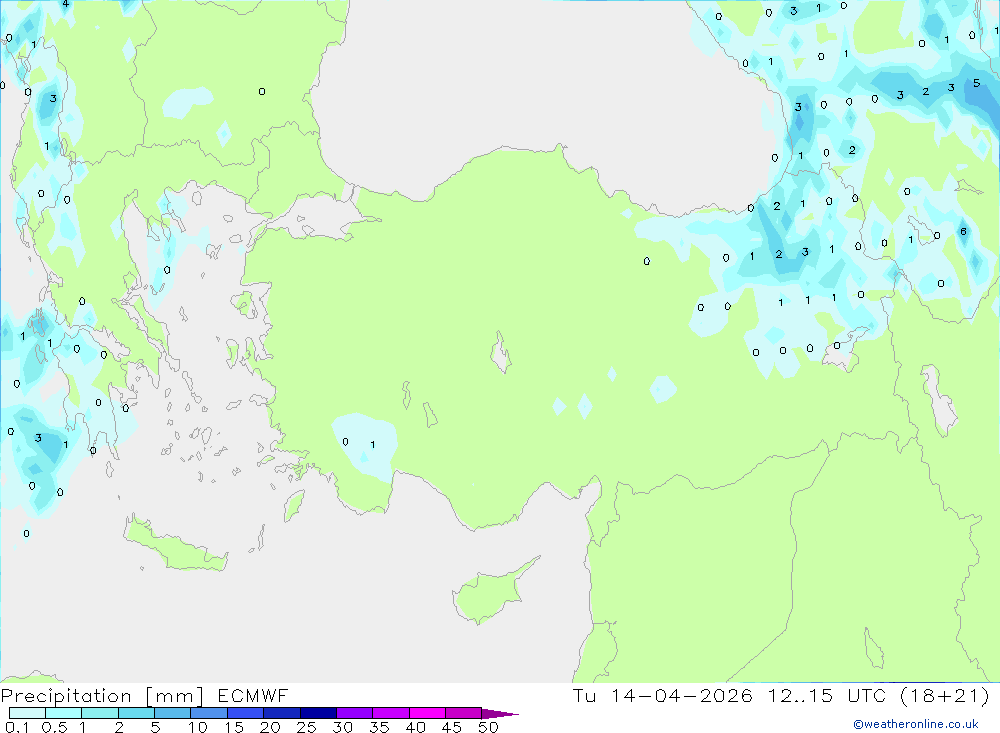Viewport: 1000px width, 733px height.
Task: Click the 45–50 mm legend swatch
Action: click(x=464, y=713)
